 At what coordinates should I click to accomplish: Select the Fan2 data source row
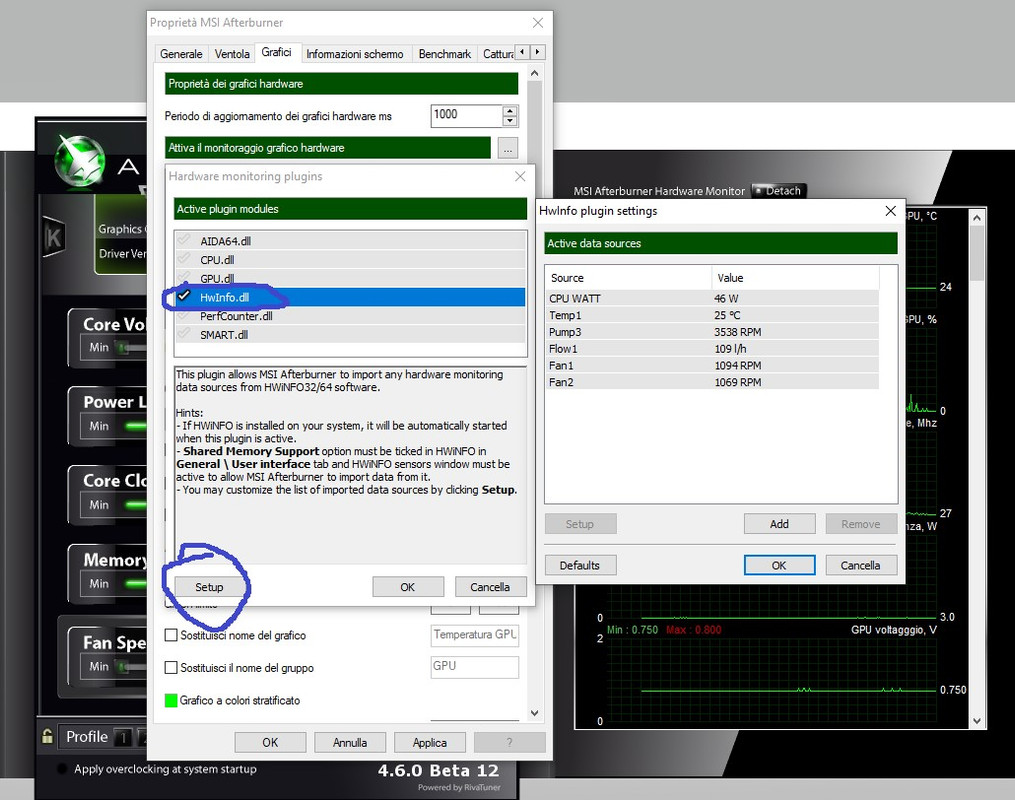(x=712, y=382)
